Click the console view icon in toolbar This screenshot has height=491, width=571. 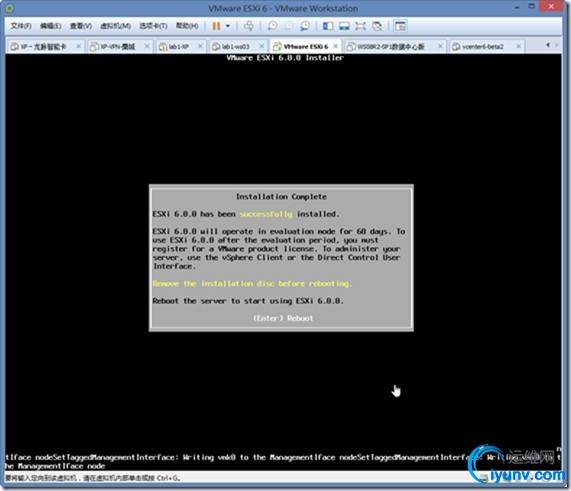400,26
